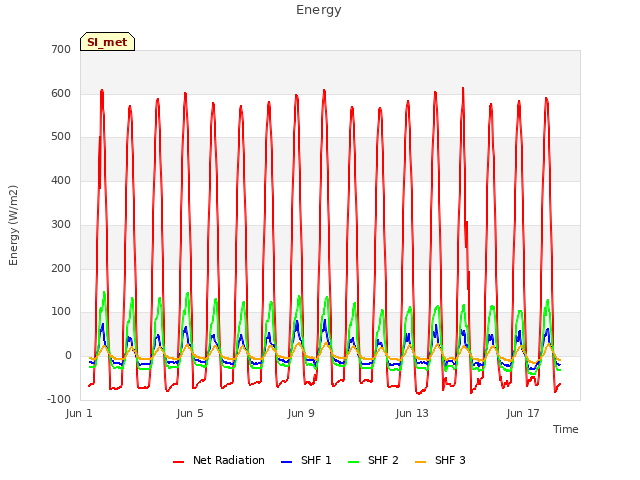
Task: Click the red Net Radiation legend swatch
Action: click(178, 462)
